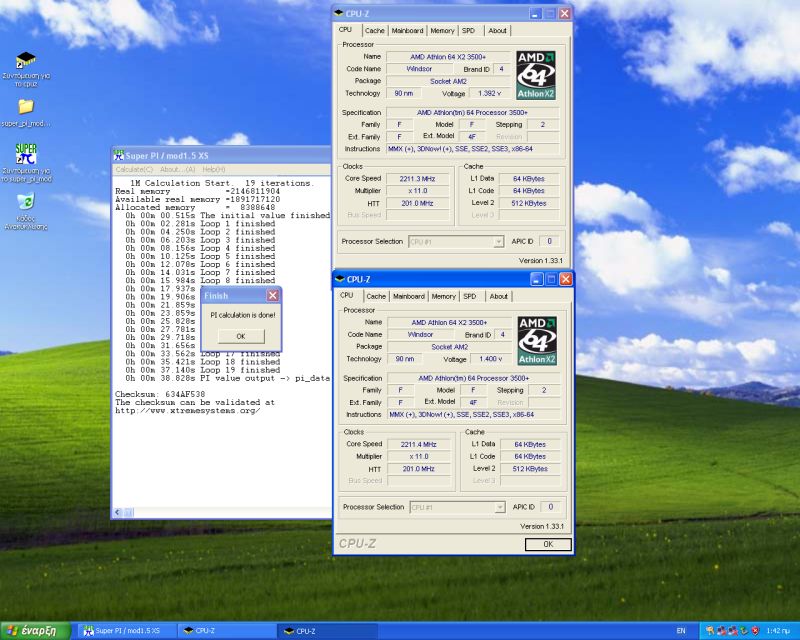
Task: Open the red security shield tray icon
Action: [755, 631]
